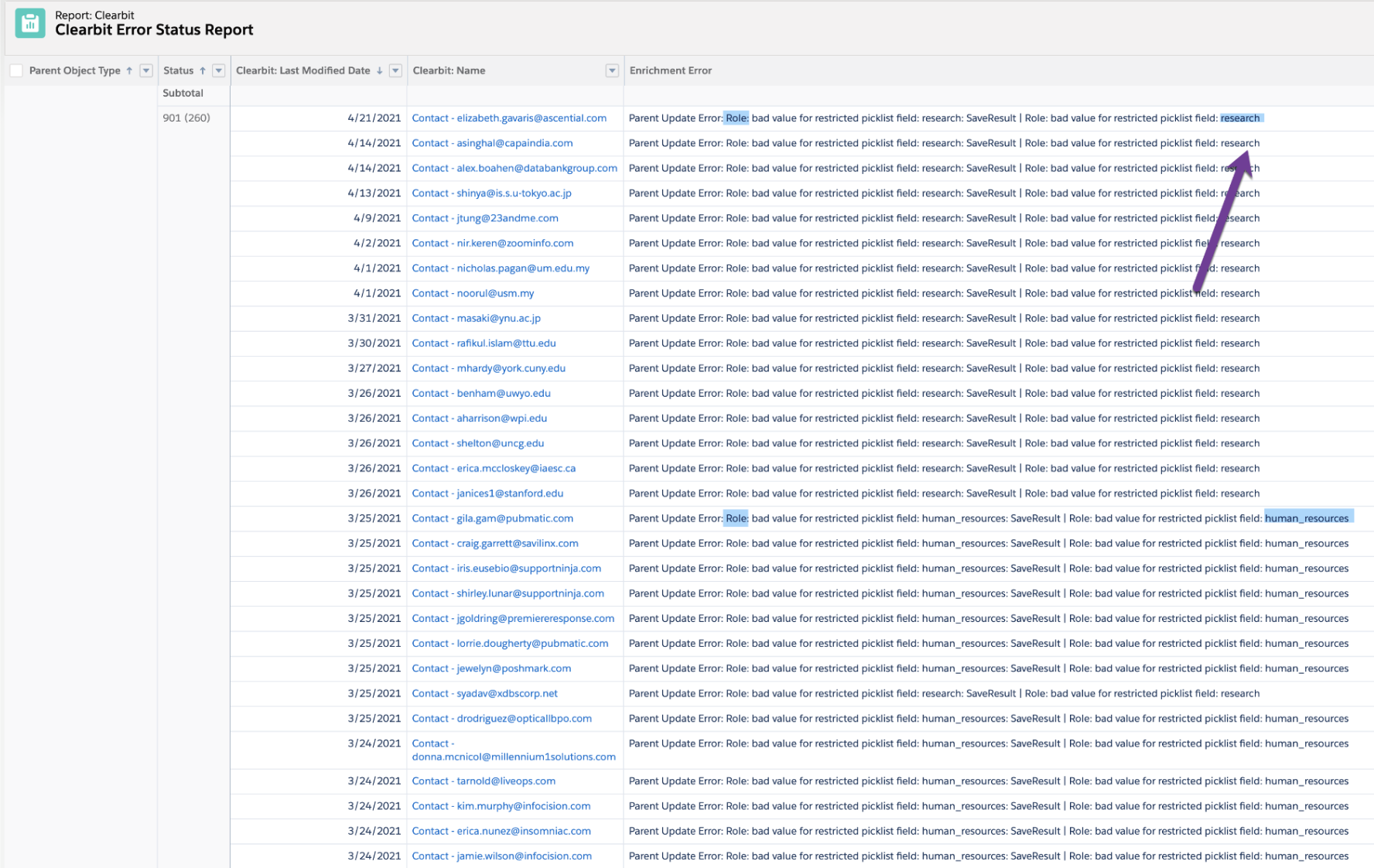Open contact rafikul.islam@ttu.edu
The width and height of the screenshot is (1374, 868).
[484, 343]
